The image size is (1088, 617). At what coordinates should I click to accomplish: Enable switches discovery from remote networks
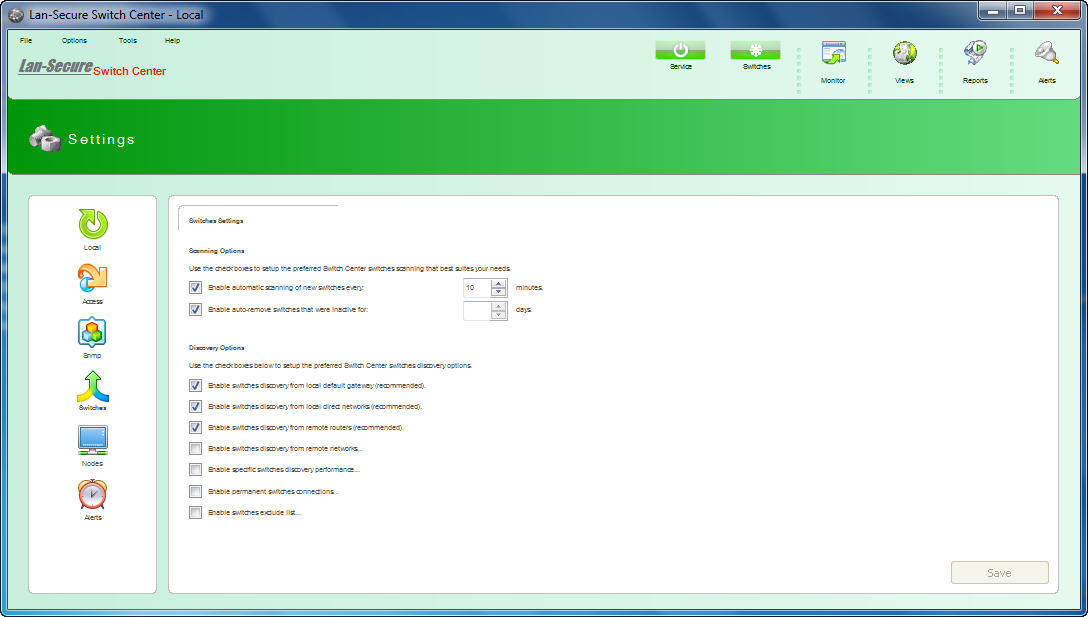point(196,449)
